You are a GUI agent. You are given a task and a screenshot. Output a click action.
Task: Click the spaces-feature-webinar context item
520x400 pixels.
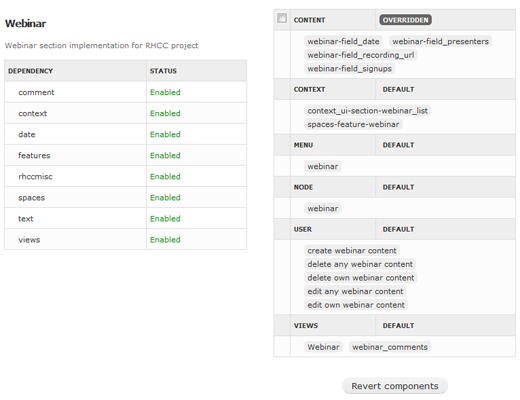pos(353,124)
